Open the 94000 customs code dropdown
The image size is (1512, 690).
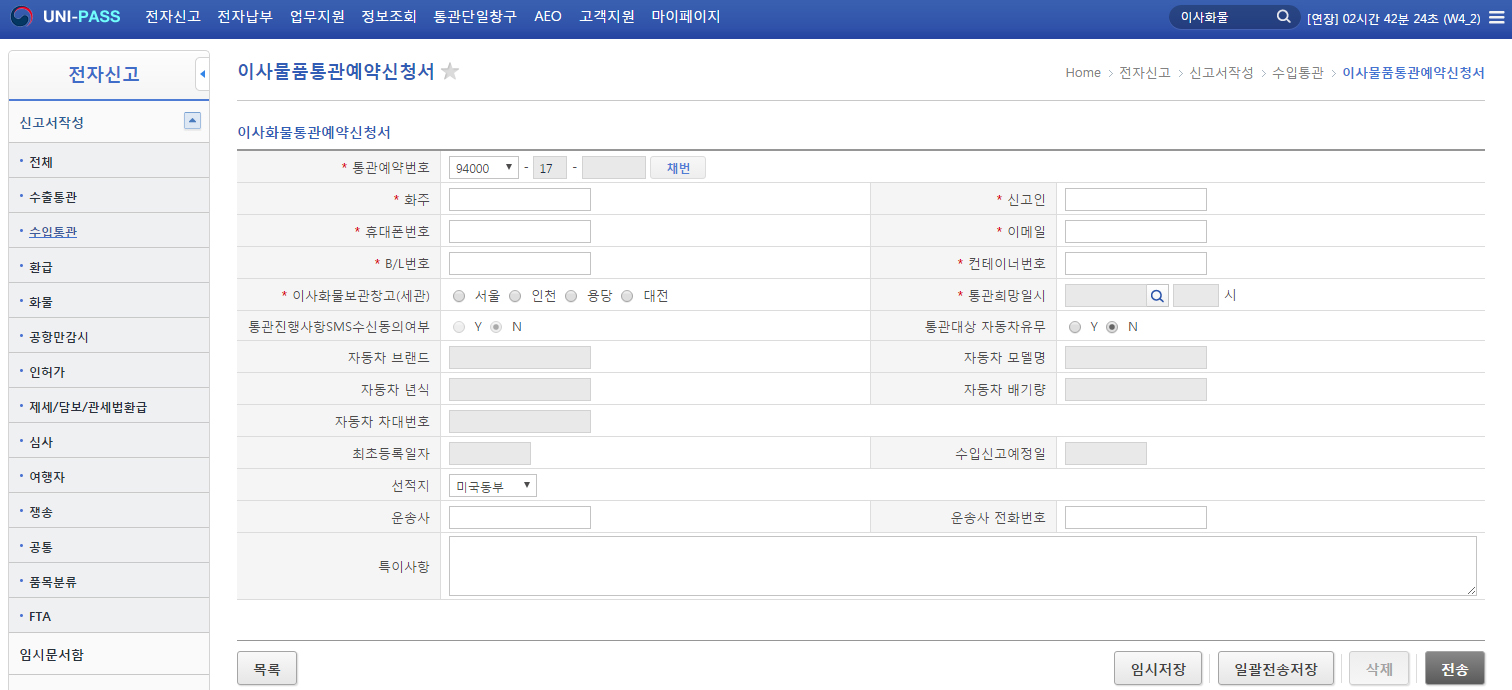[483, 168]
